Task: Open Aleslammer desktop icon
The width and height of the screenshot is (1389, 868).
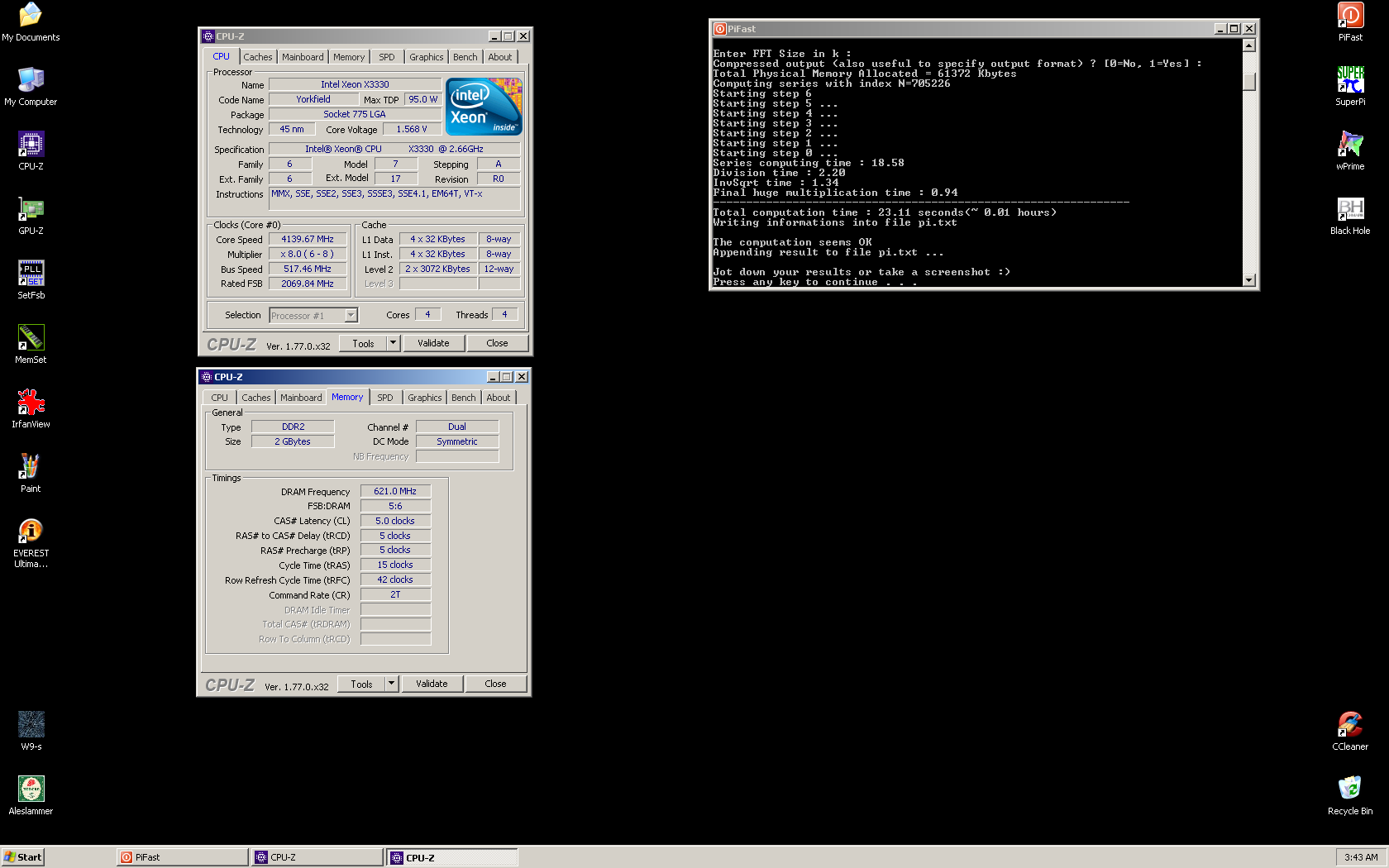Action: (31, 795)
